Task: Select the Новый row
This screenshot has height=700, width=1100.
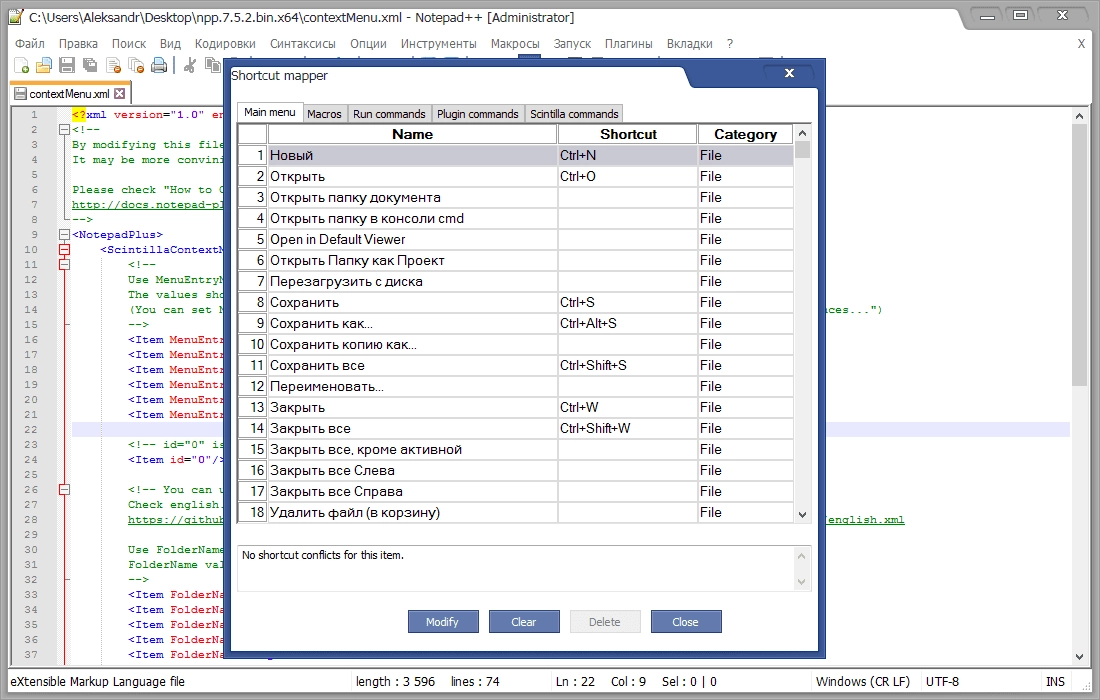Action: [516, 155]
